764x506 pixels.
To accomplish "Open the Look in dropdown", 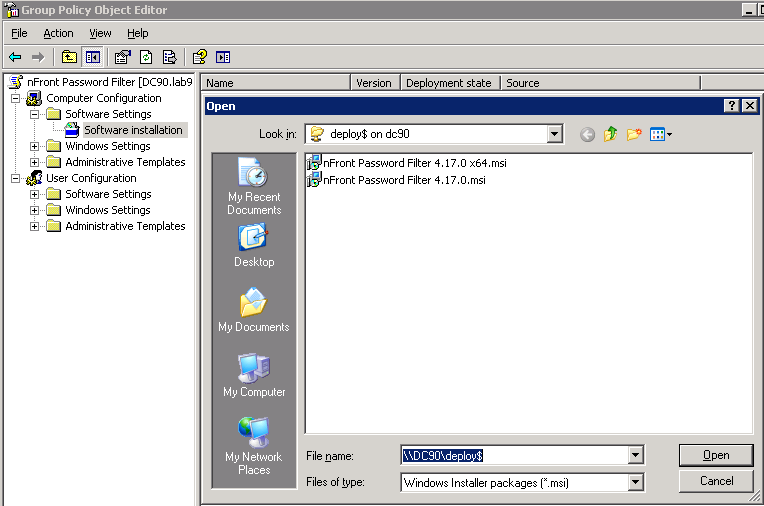I will [x=554, y=134].
